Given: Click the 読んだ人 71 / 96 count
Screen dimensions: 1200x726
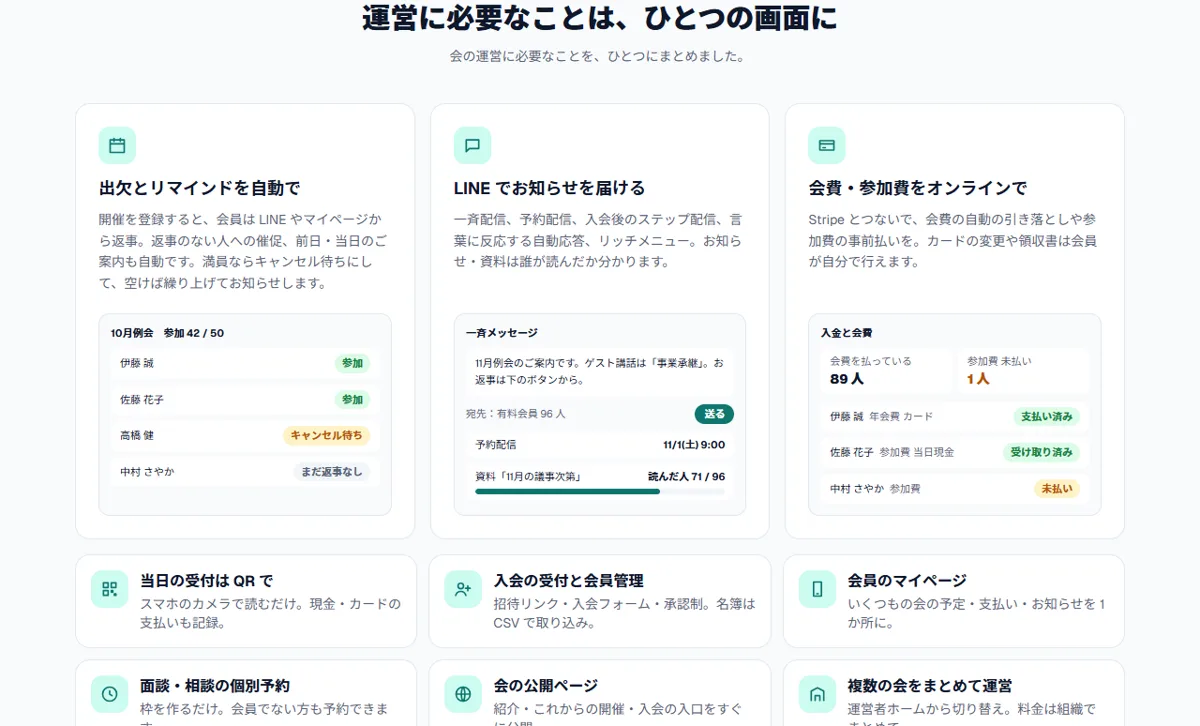Looking at the screenshot, I should click(687, 476).
